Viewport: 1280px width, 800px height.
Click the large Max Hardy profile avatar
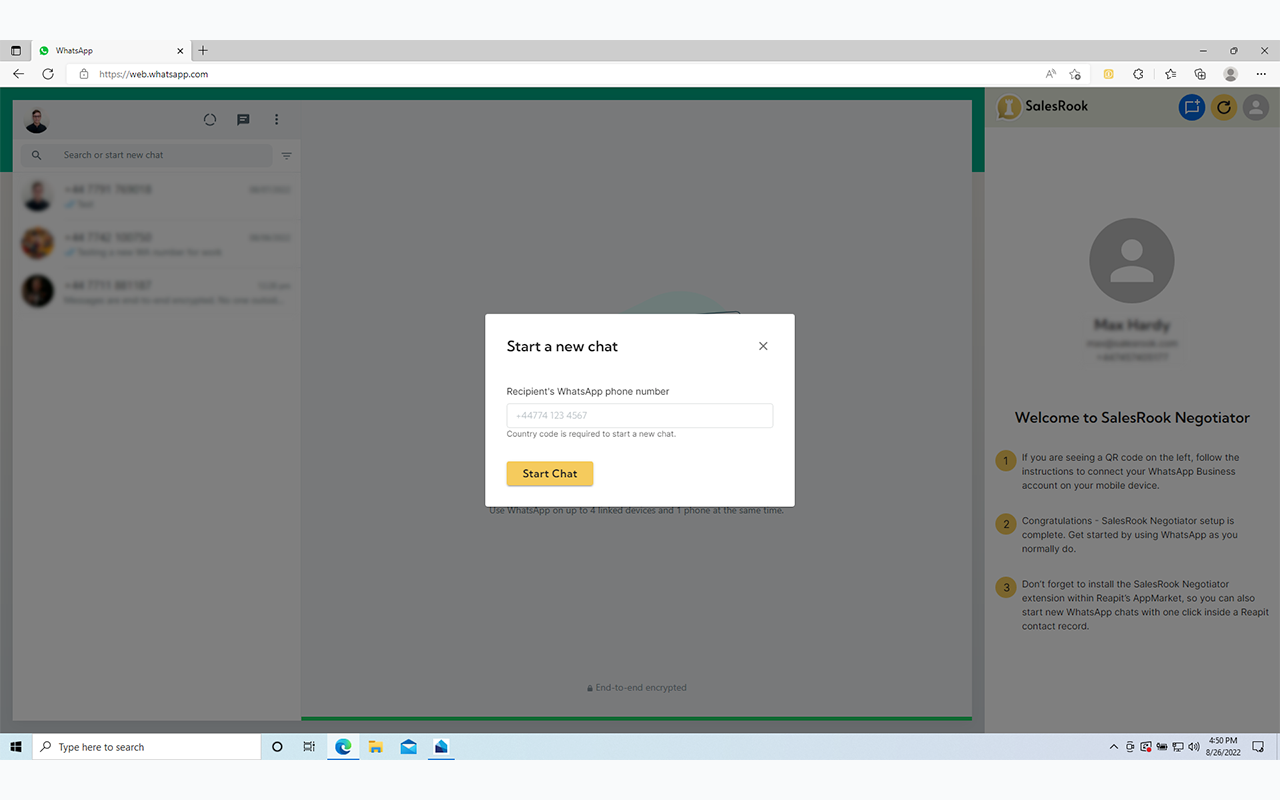pos(1132,261)
